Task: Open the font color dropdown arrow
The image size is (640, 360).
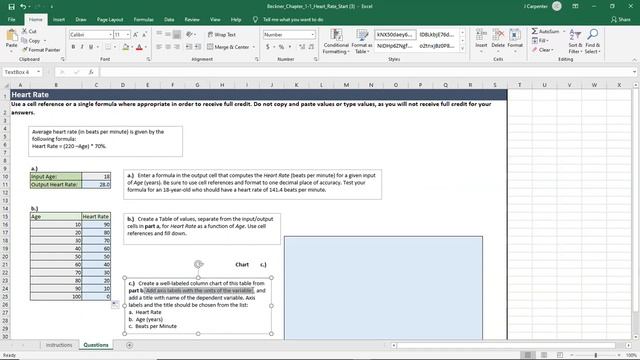Action: (x=145, y=47)
